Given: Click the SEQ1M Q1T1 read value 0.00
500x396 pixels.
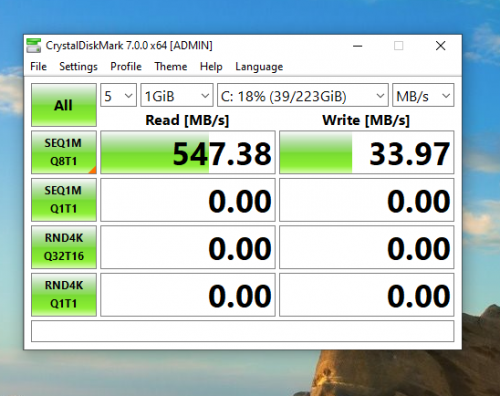Looking at the screenshot, I should coord(188,200).
